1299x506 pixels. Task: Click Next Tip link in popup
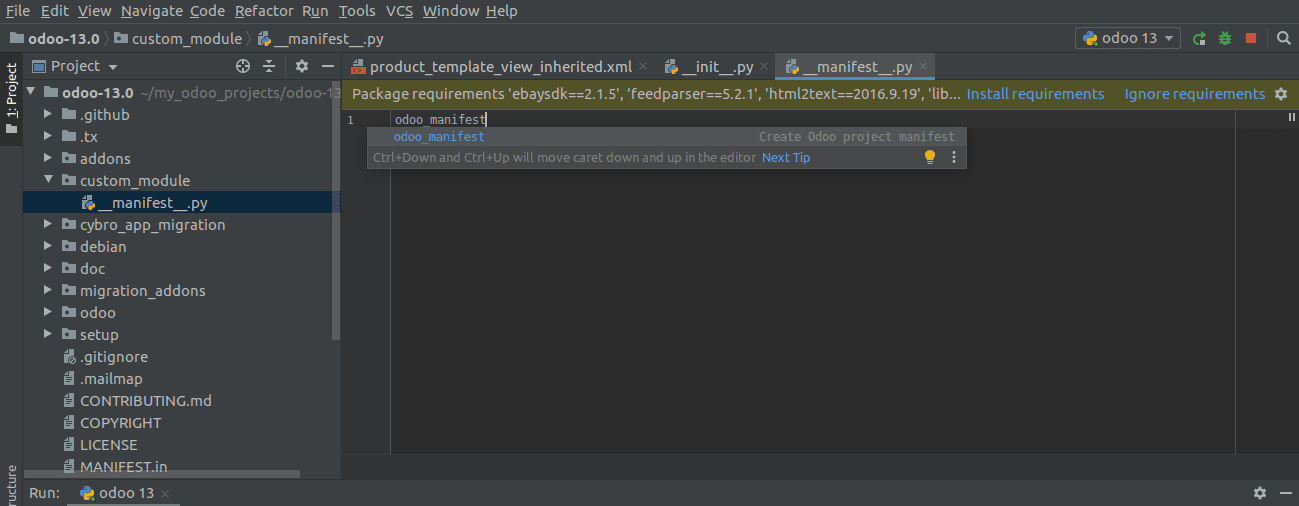(x=786, y=157)
